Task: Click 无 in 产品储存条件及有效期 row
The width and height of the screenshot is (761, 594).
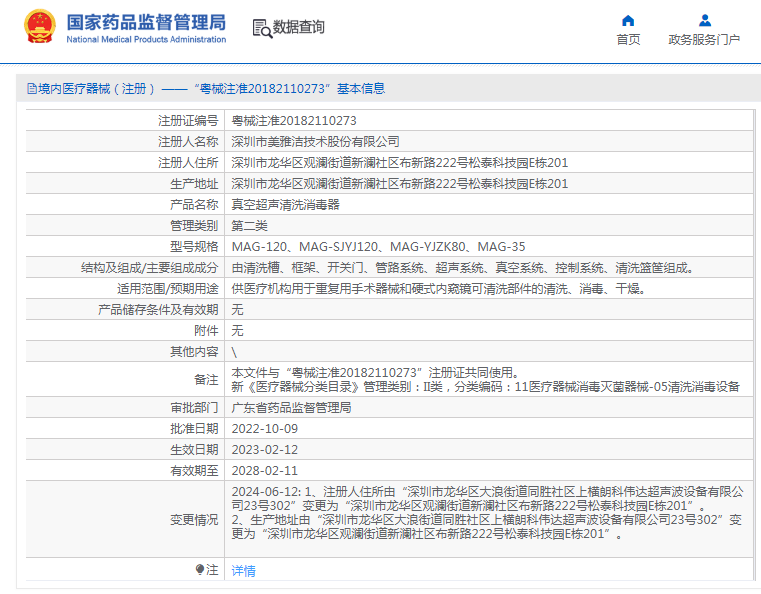Action: [237, 310]
